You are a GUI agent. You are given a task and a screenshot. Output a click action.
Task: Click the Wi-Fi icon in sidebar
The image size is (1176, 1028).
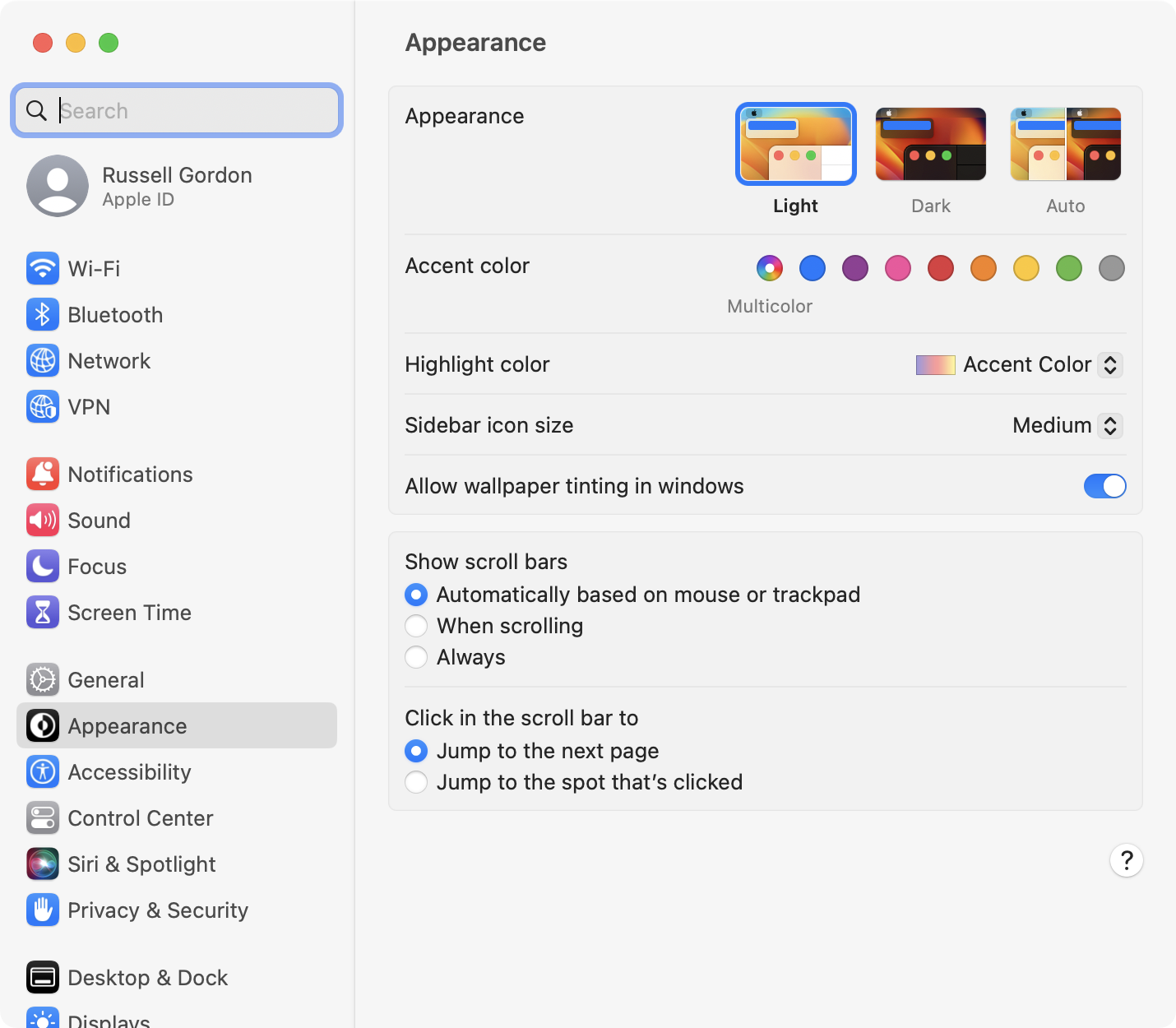point(43,269)
